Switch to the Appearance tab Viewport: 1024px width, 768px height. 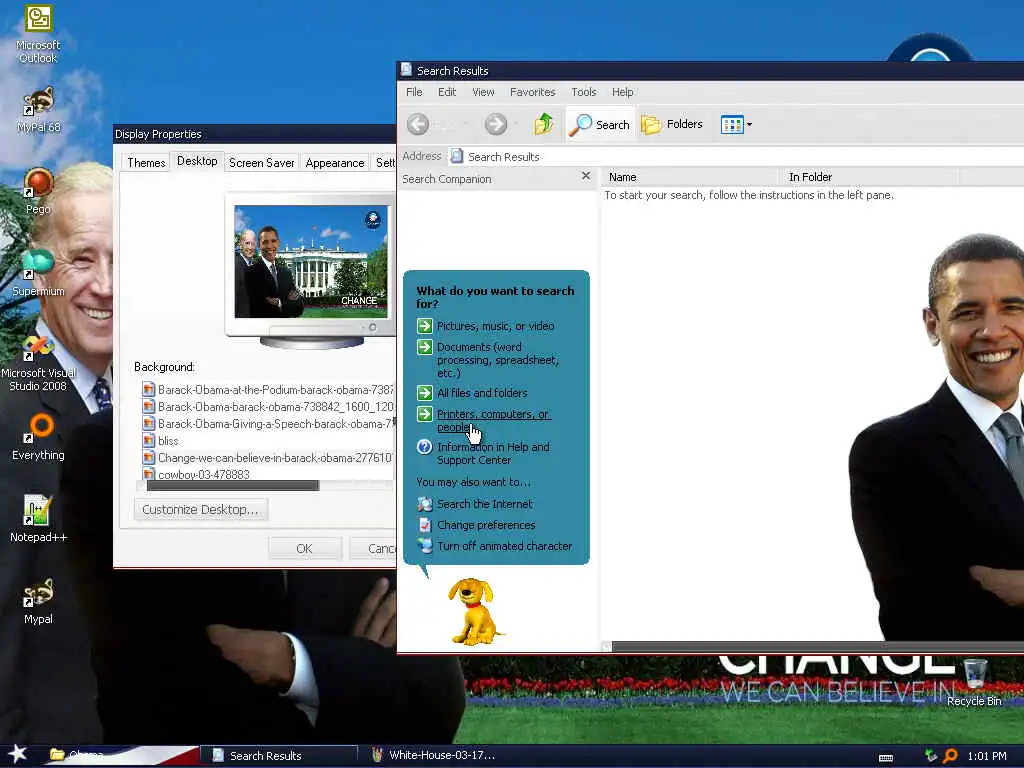click(334, 163)
